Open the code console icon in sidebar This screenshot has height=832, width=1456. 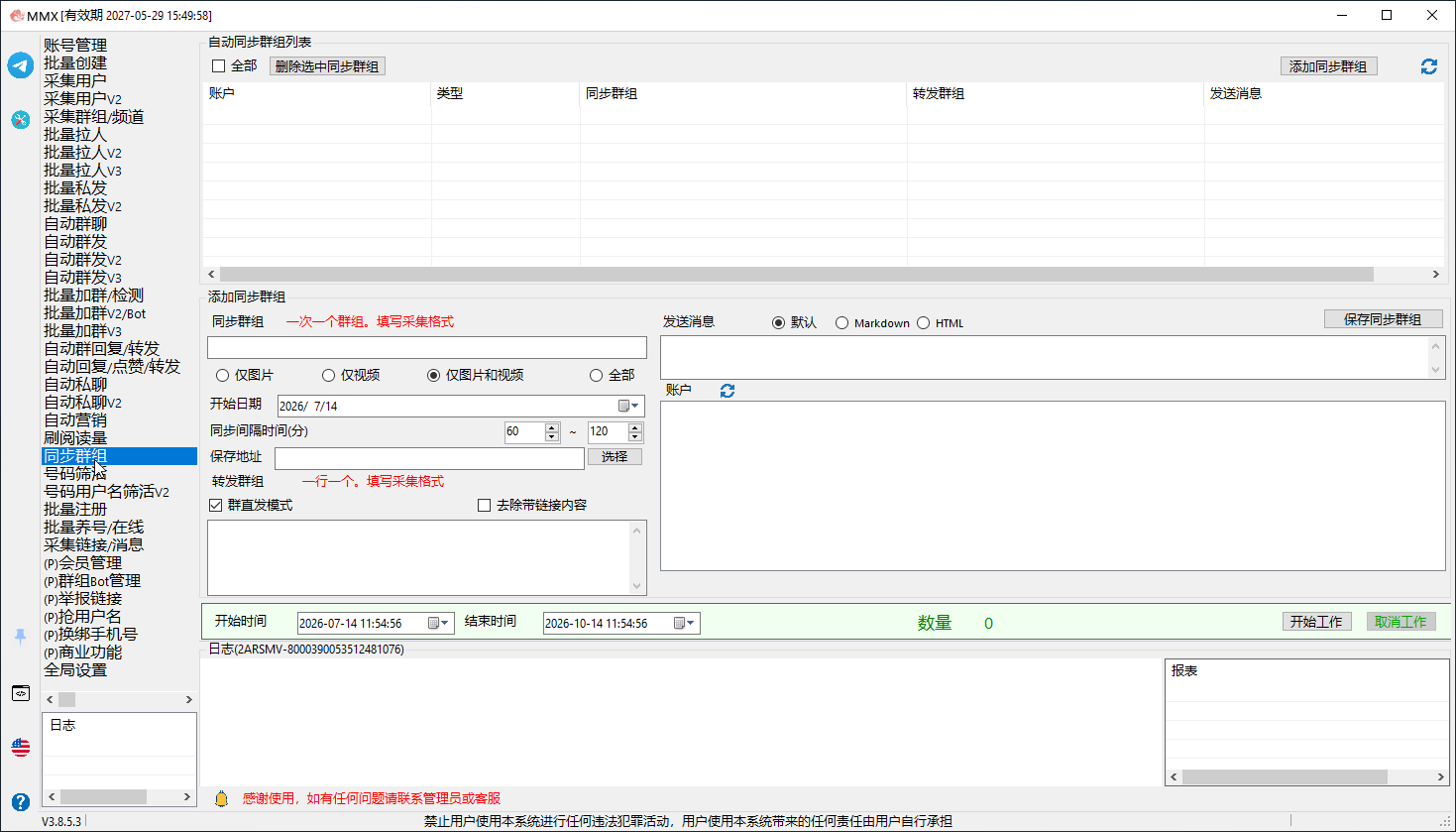tap(21, 693)
